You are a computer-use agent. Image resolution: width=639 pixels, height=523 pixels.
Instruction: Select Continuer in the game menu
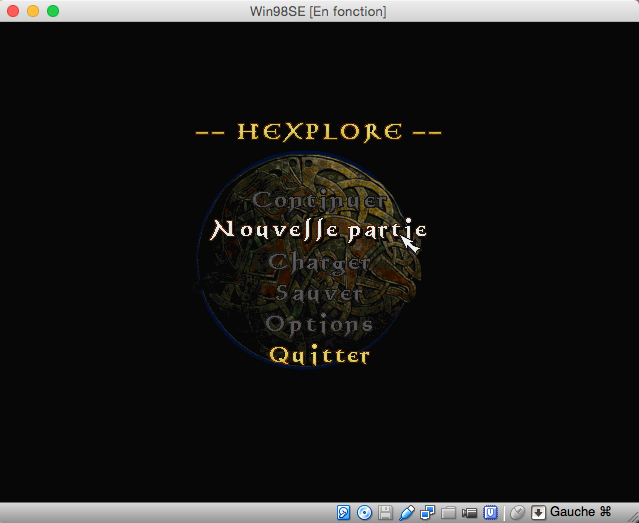click(319, 200)
